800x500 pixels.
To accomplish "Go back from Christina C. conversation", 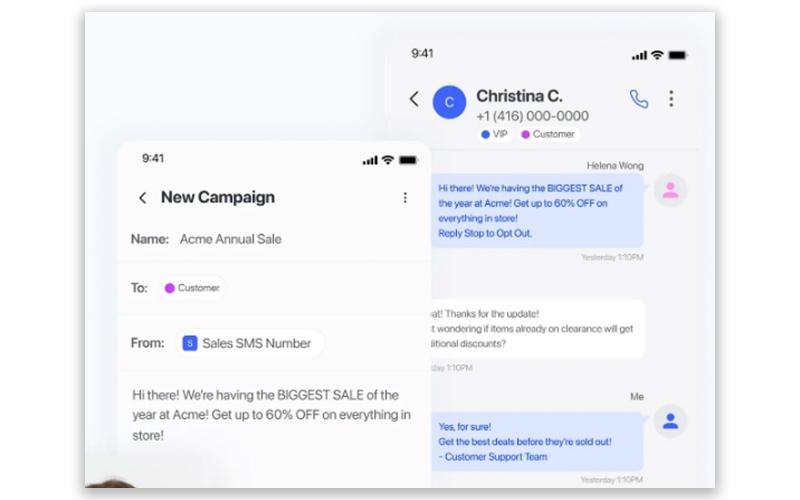I will click(414, 99).
